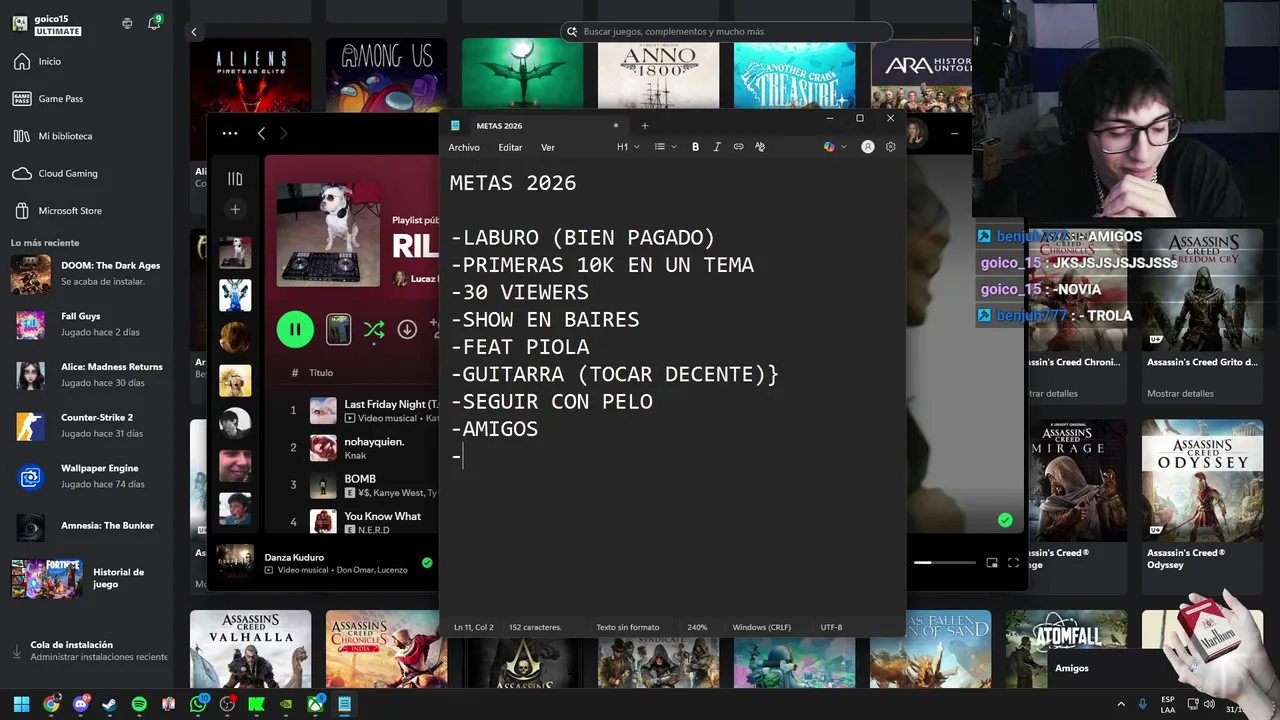Add a new Notepad tab
Image resolution: width=1280 pixels, height=720 pixels.
[645, 126]
